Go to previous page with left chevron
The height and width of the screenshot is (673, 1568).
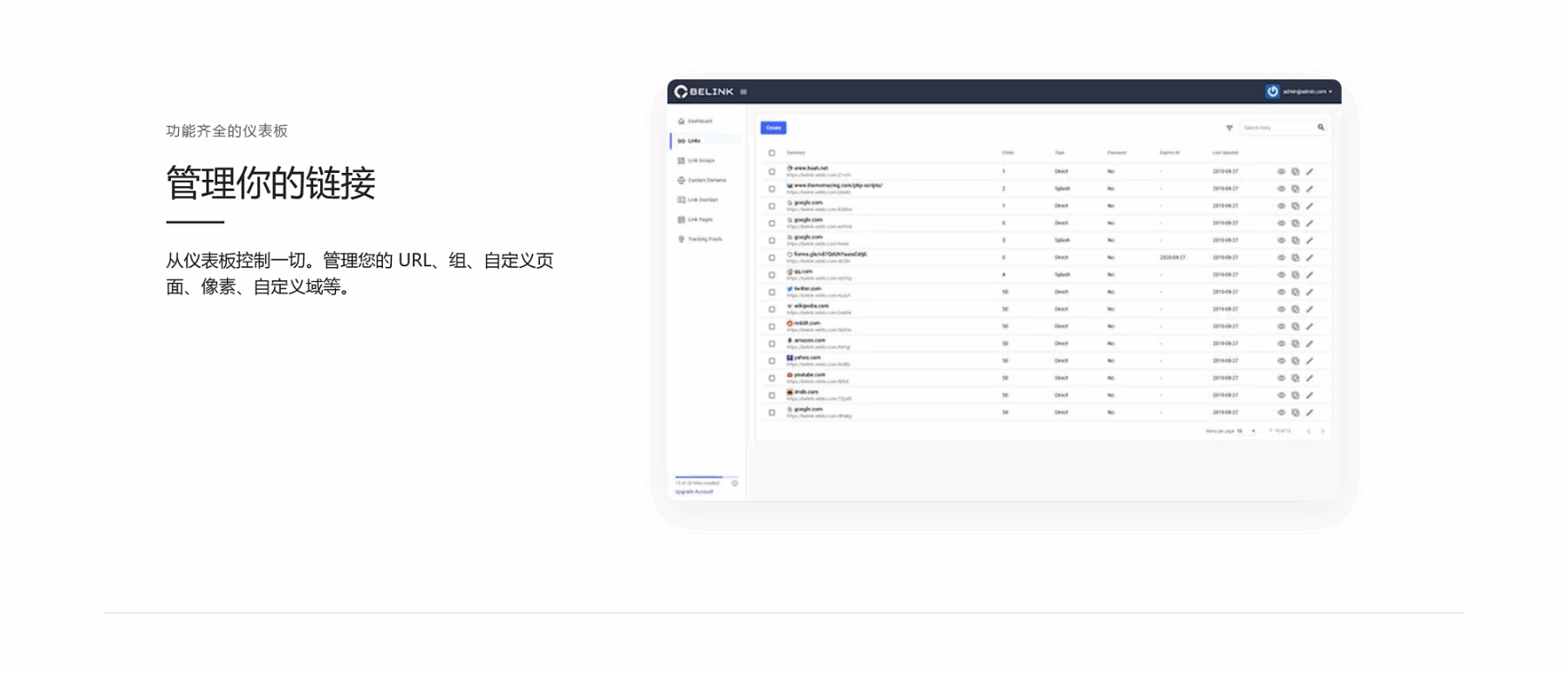pyautogui.click(x=1308, y=431)
